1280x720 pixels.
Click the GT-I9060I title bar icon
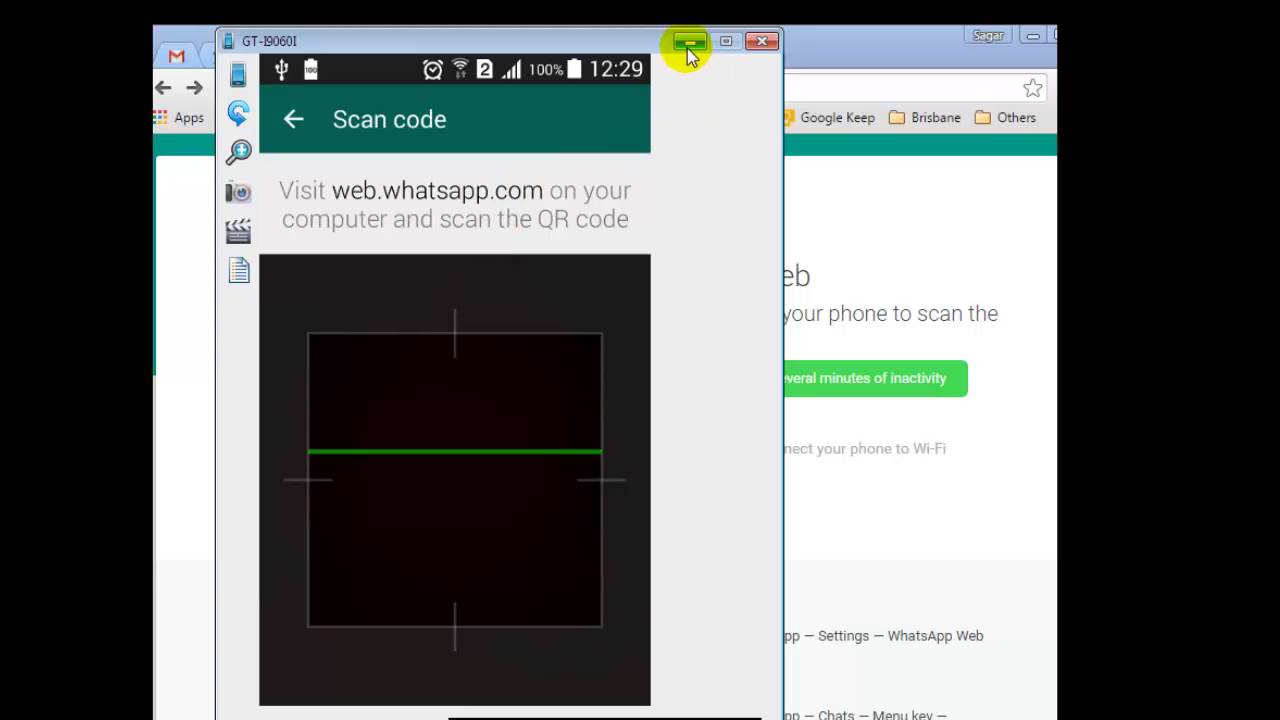[229, 41]
